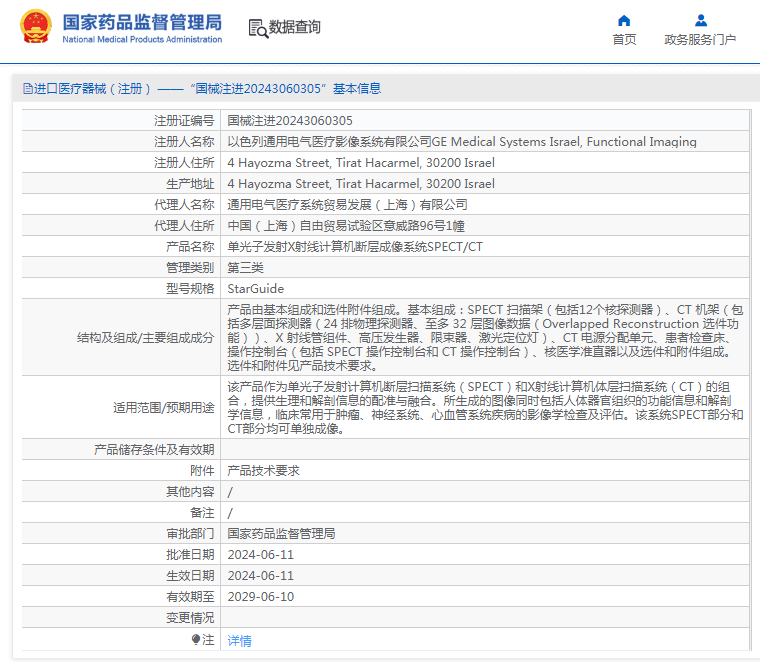
Task: Click the 首页 home icon
Action: click(624, 20)
